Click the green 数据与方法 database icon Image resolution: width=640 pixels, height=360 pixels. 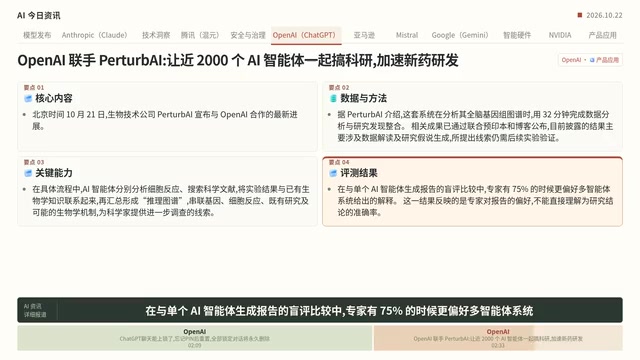pos(333,98)
